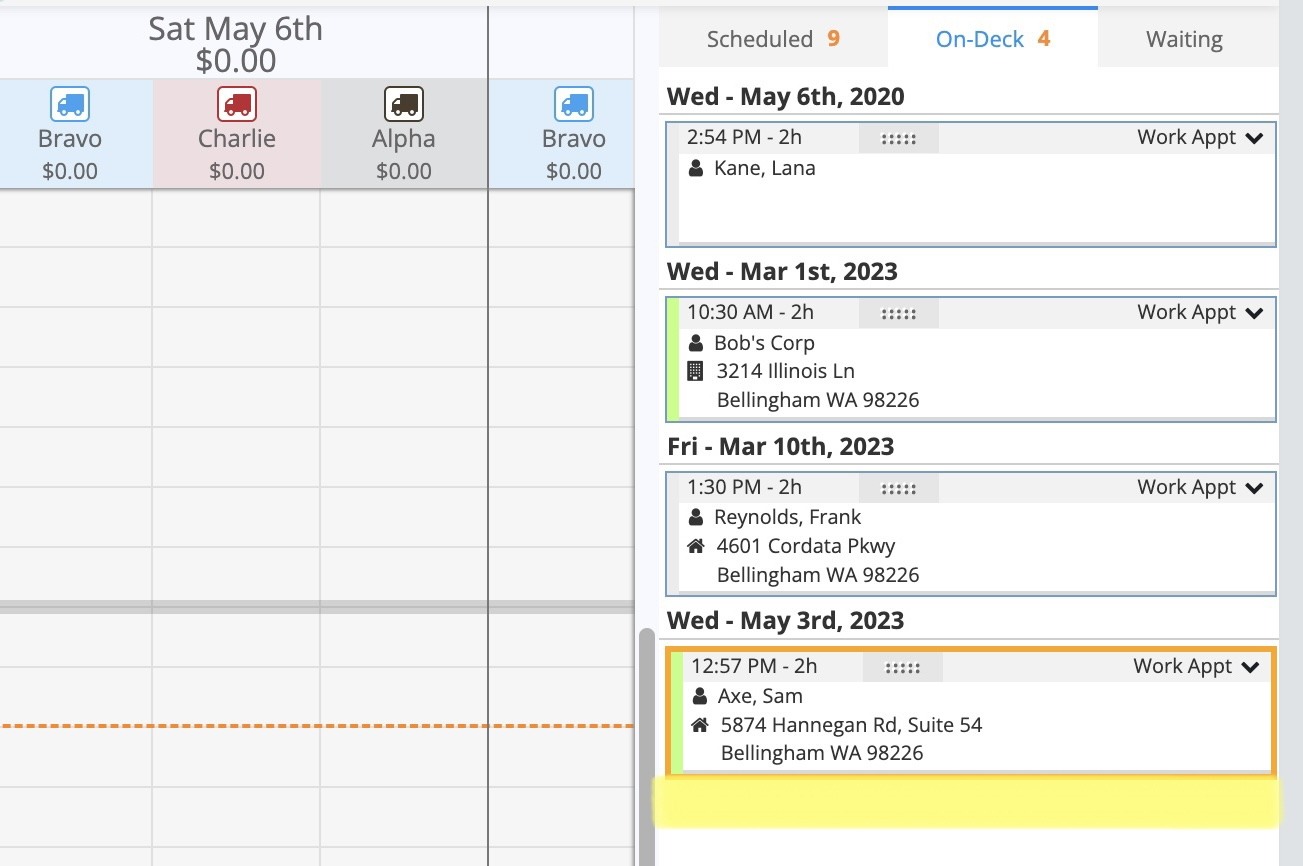The width and height of the screenshot is (1303, 866).
Task: Click the drag handle on Axe, Sam appointment
Action: tap(902, 668)
